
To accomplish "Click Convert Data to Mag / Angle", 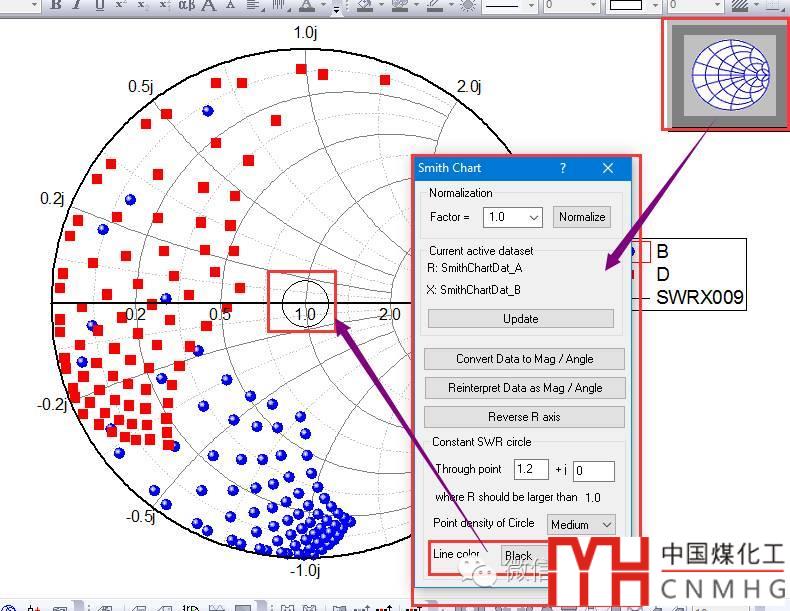I will 525,359.
